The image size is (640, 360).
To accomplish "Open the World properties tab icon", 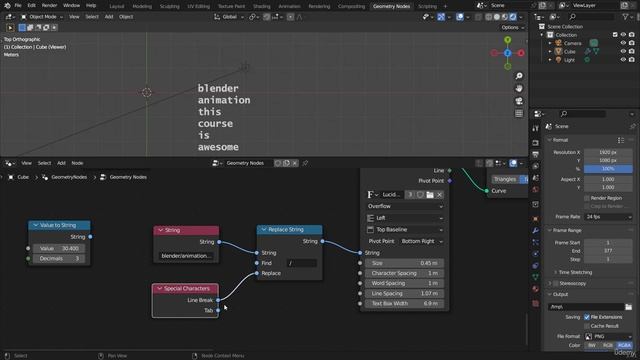I will click(x=536, y=189).
